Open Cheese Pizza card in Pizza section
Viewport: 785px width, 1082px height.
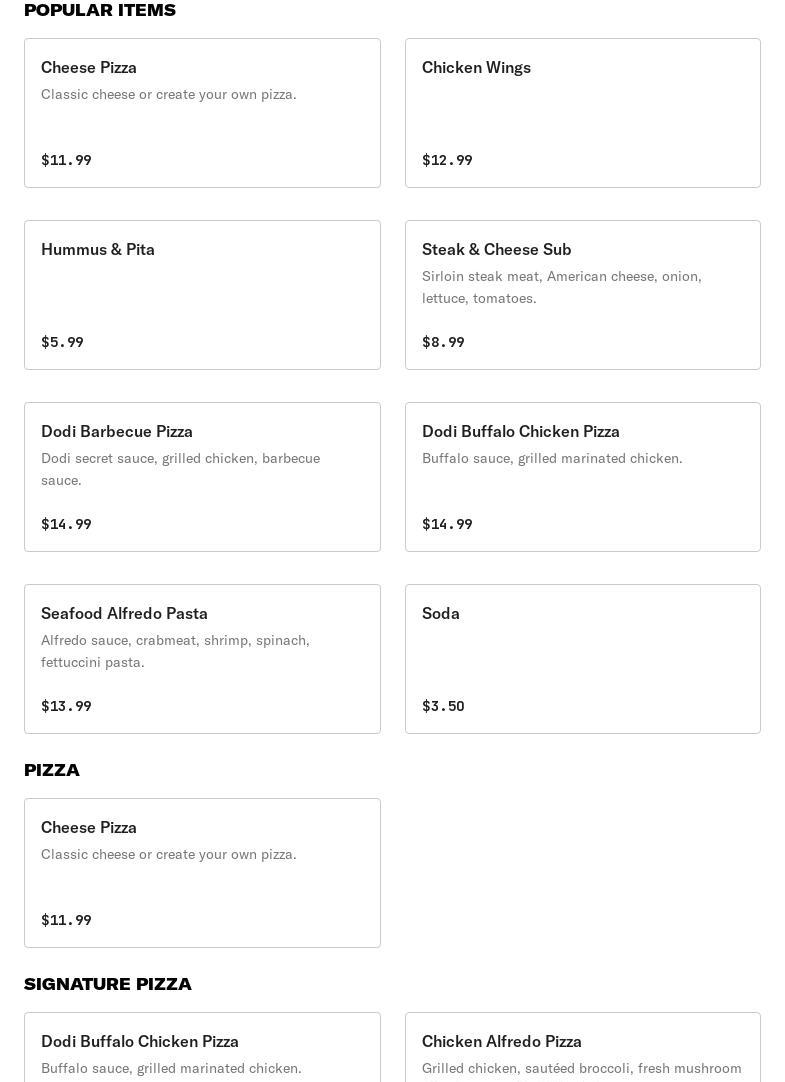point(202,873)
